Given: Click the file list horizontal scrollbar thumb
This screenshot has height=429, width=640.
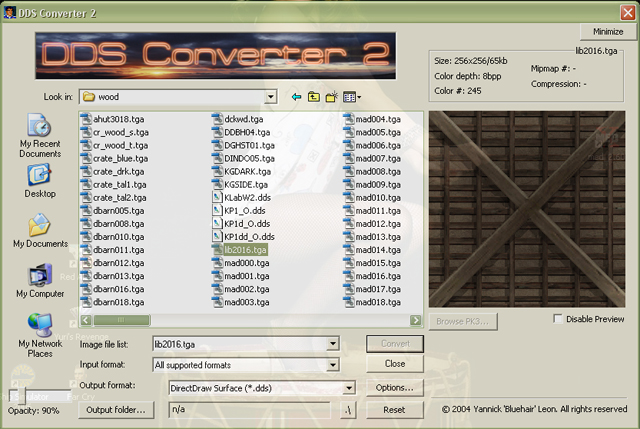Looking at the screenshot, I should tap(122, 320).
